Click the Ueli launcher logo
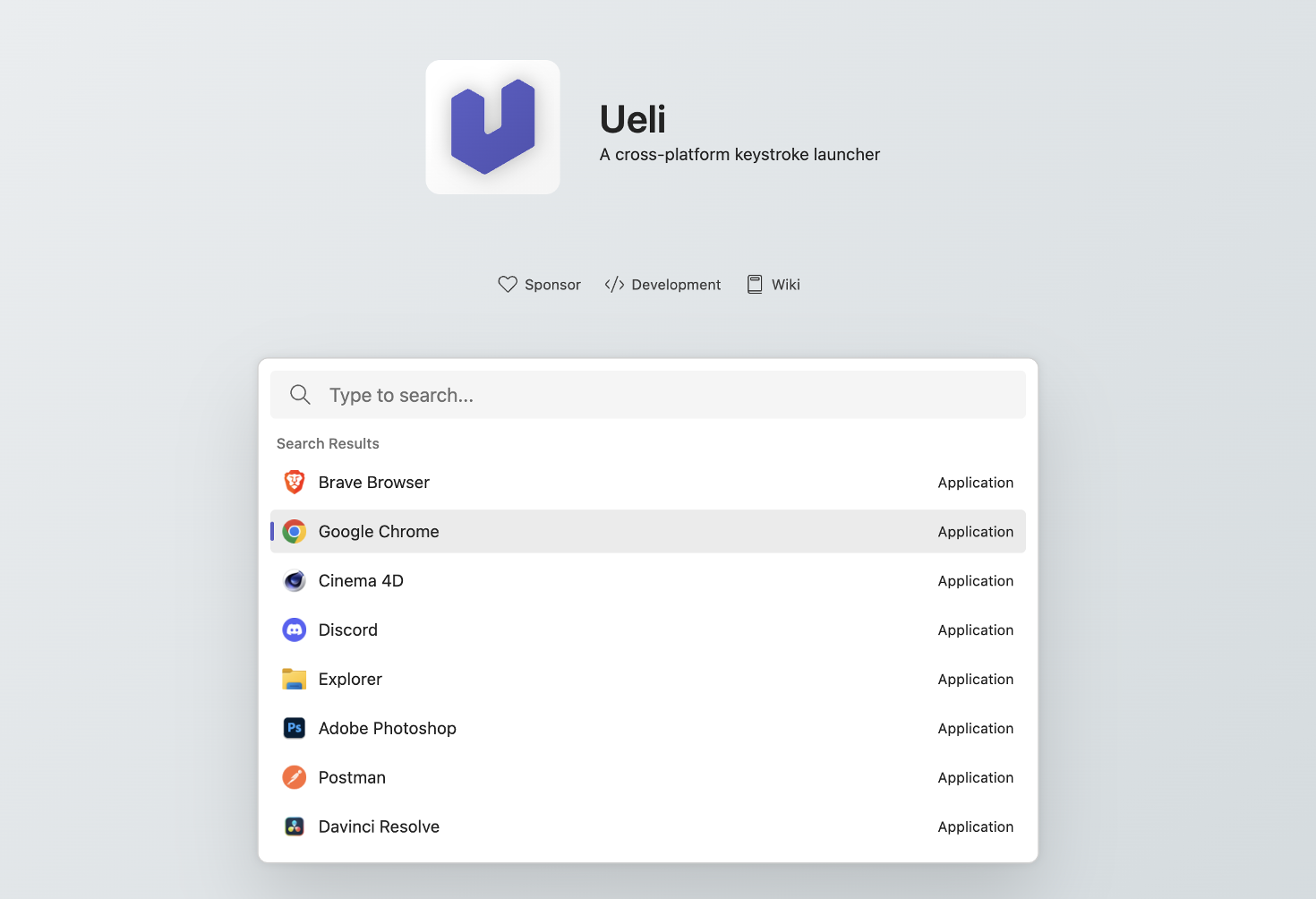The height and width of the screenshot is (899, 1316). [492, 126]
